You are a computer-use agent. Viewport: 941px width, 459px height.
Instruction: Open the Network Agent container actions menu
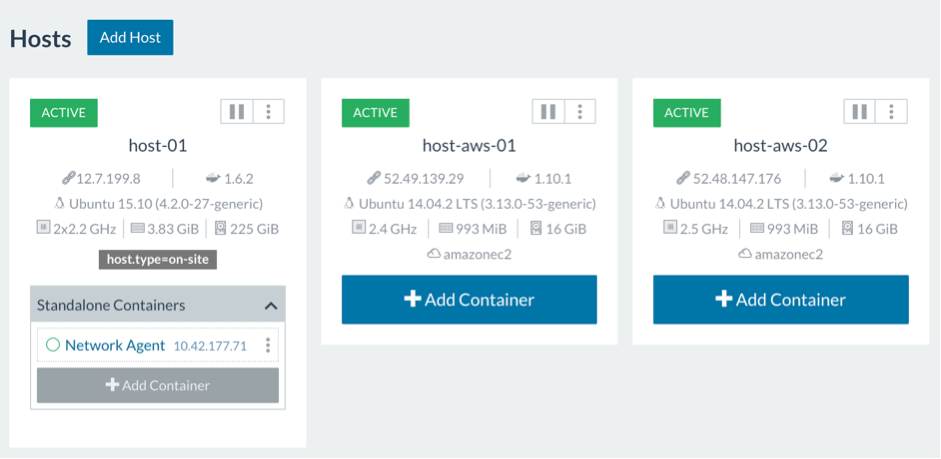point(268,346)
